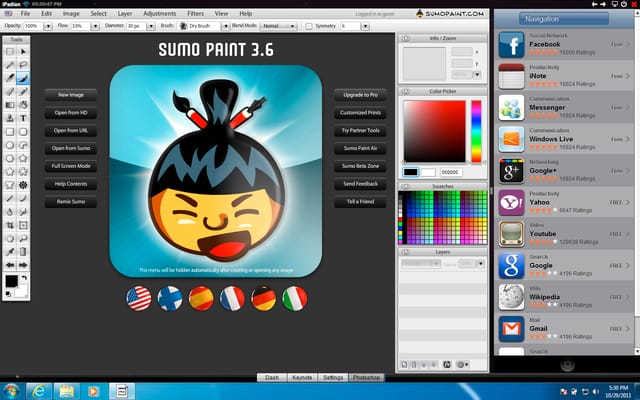This screenshot has height=400, width=640.
Task: Switch to the Settings tab
Action: (x=333, y=378)
